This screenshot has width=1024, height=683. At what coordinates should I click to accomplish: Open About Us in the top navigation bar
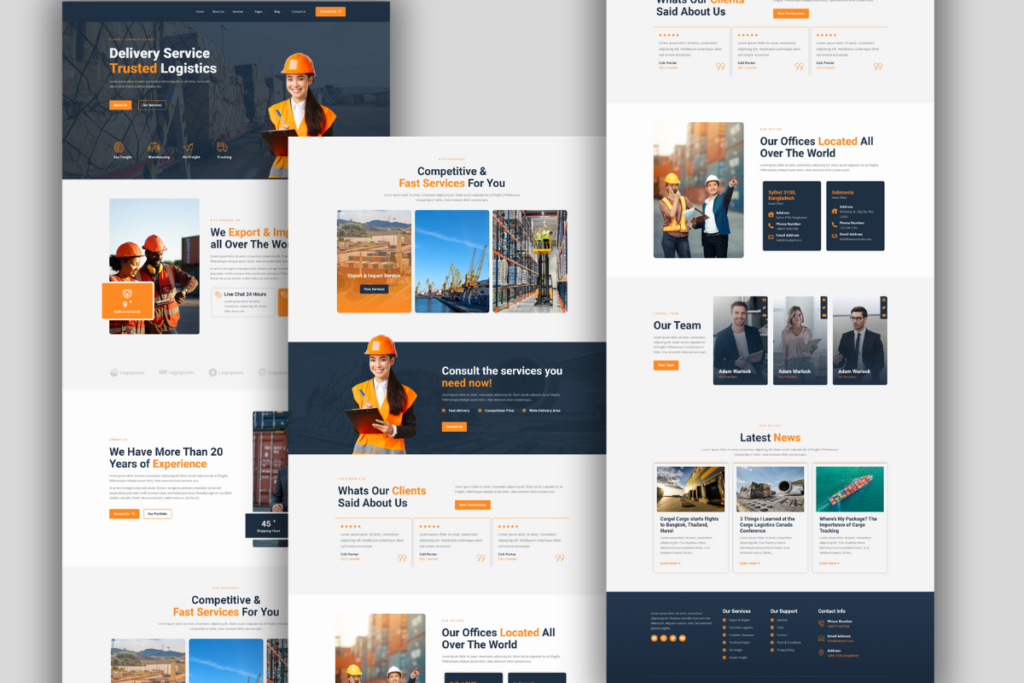218,12
